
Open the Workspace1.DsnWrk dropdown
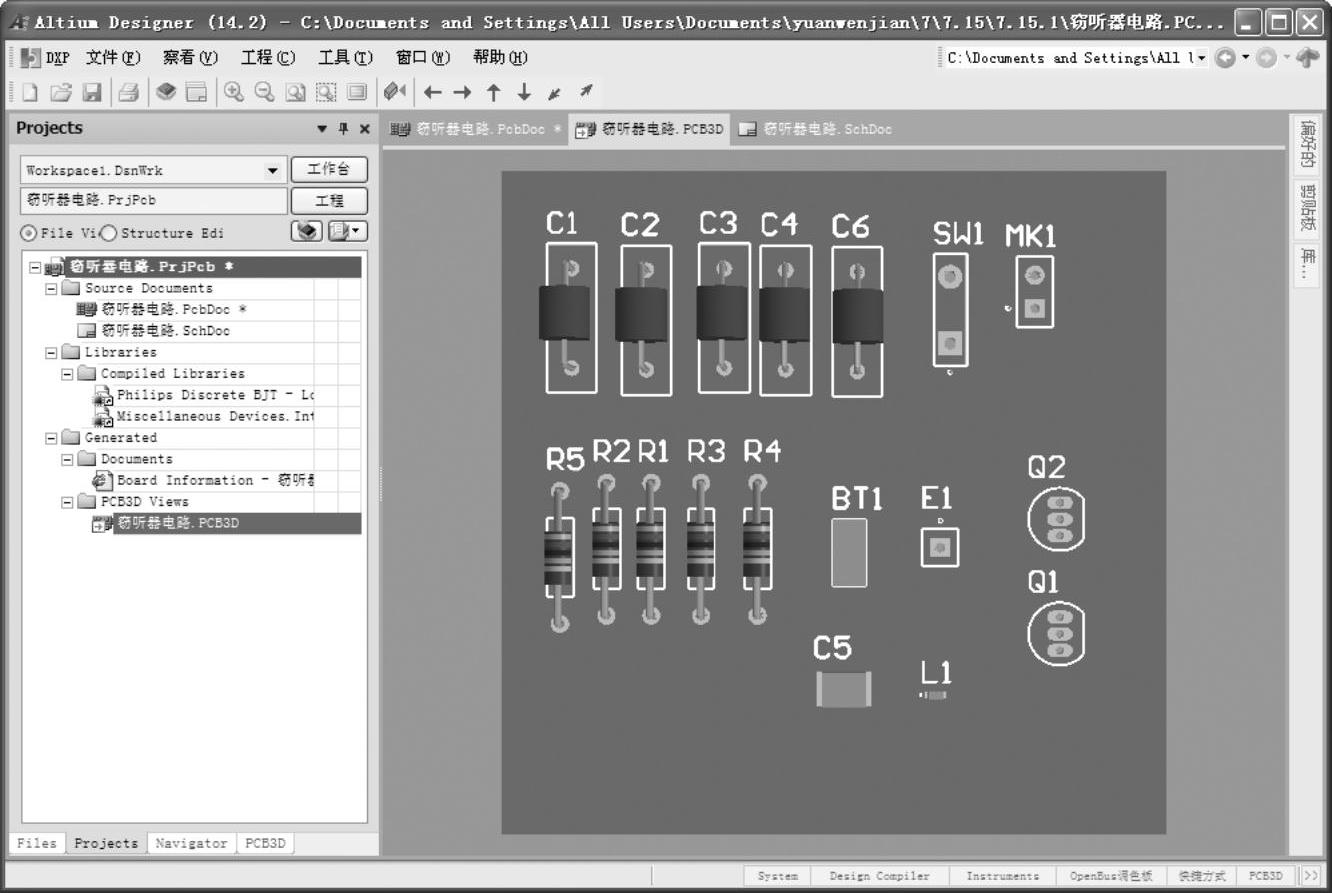273,171
